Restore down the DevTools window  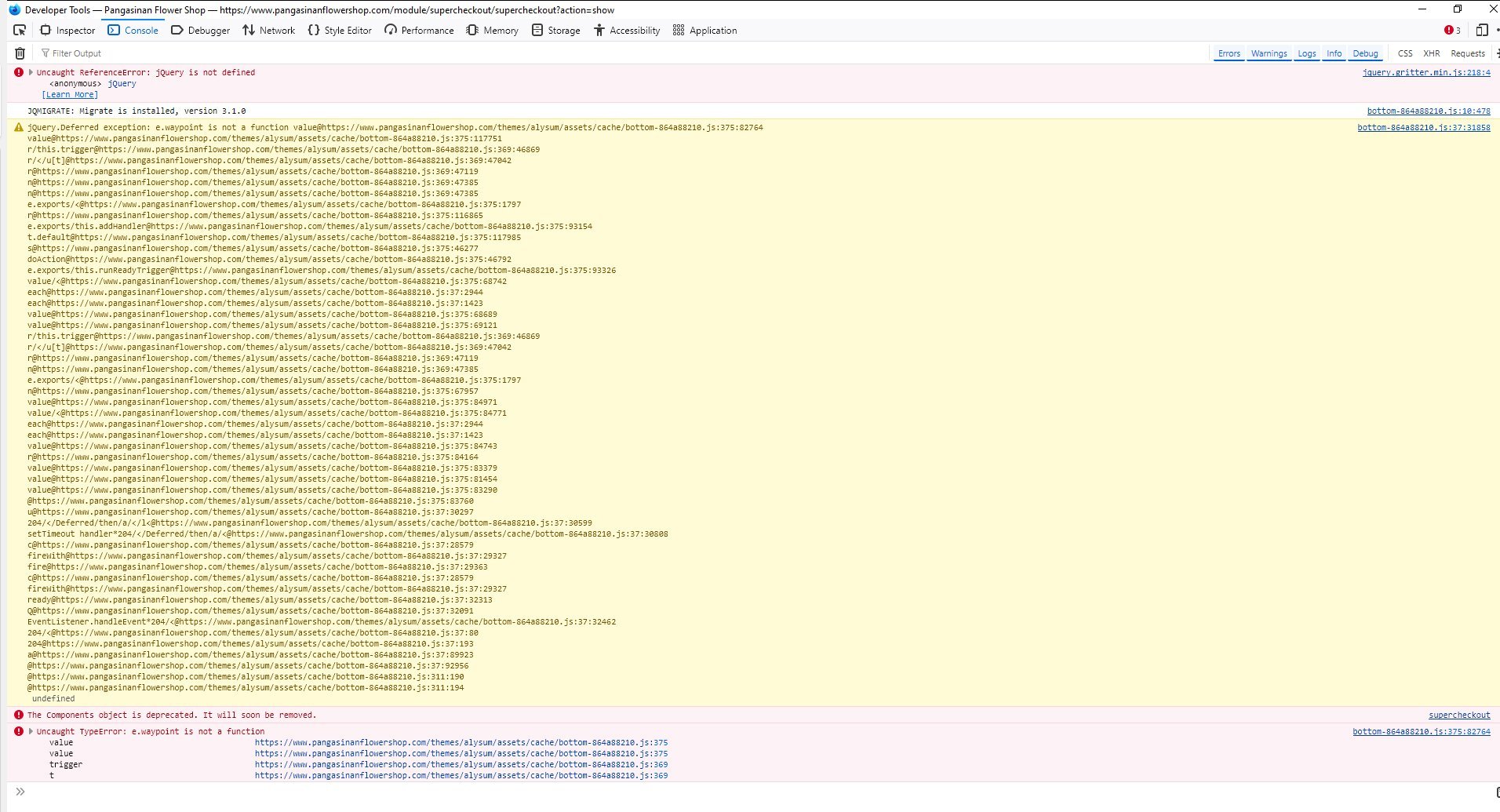click(1457, 9)
